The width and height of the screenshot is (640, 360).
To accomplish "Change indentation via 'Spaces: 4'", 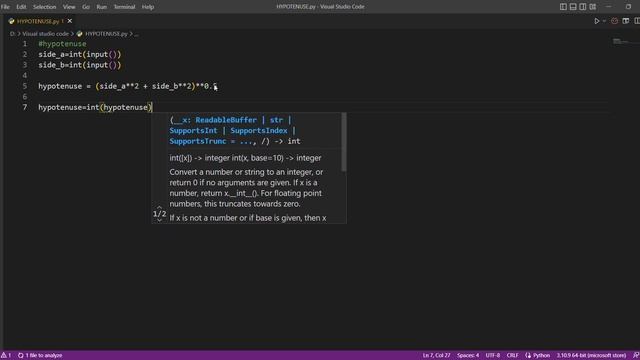I will click(468, 355).
